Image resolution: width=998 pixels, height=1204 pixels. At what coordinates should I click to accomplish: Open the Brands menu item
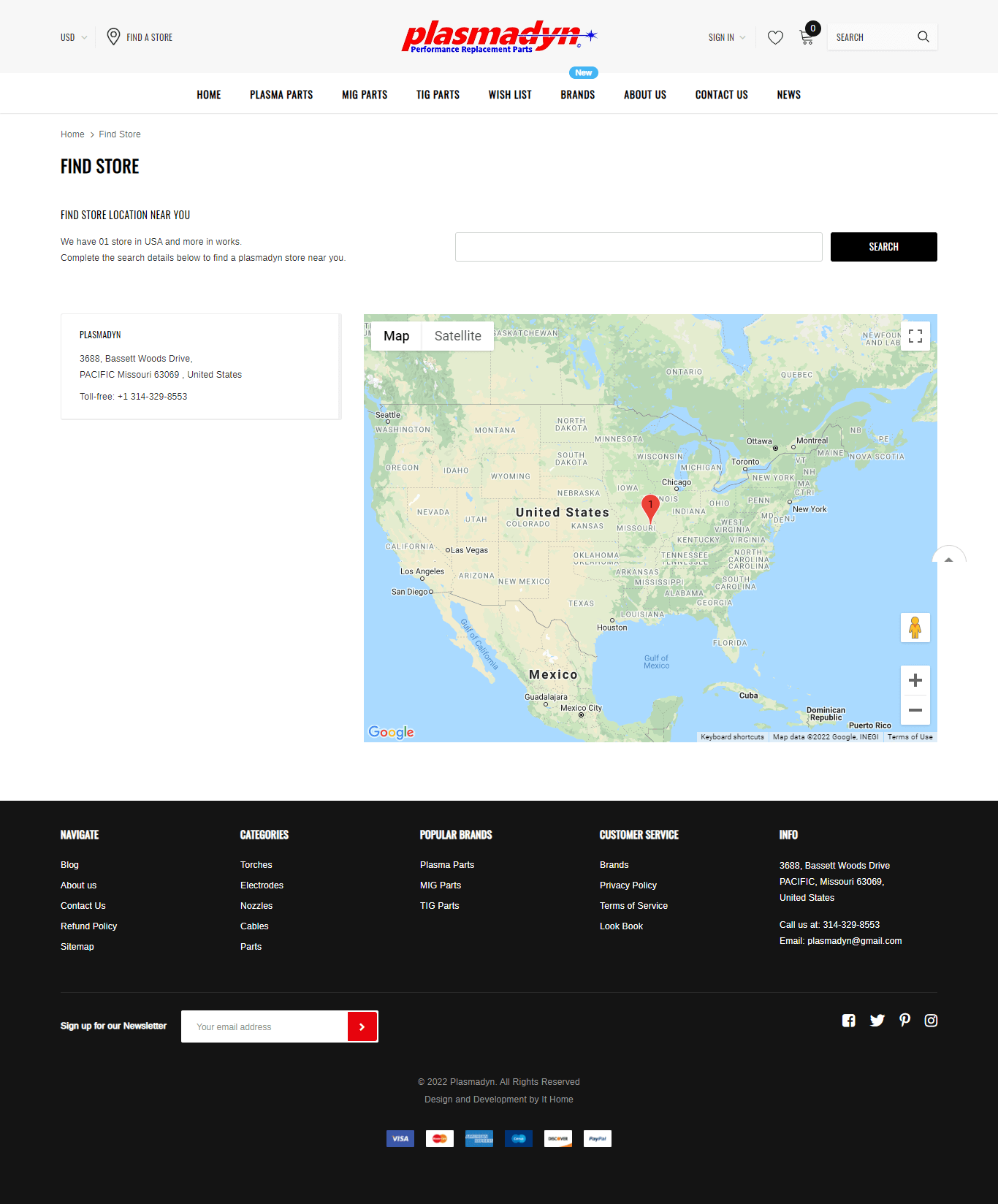pyautogui.click(x=578, y=95)
